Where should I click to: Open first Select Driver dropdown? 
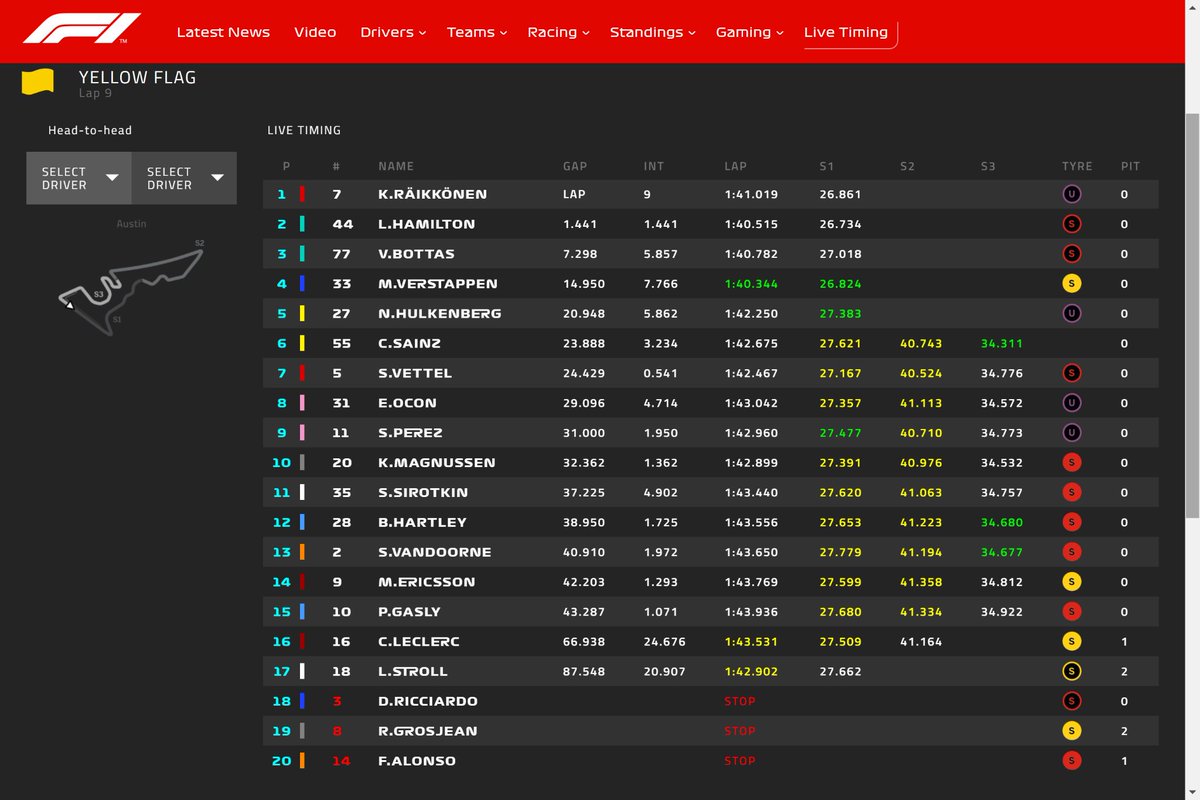[79, 178]
